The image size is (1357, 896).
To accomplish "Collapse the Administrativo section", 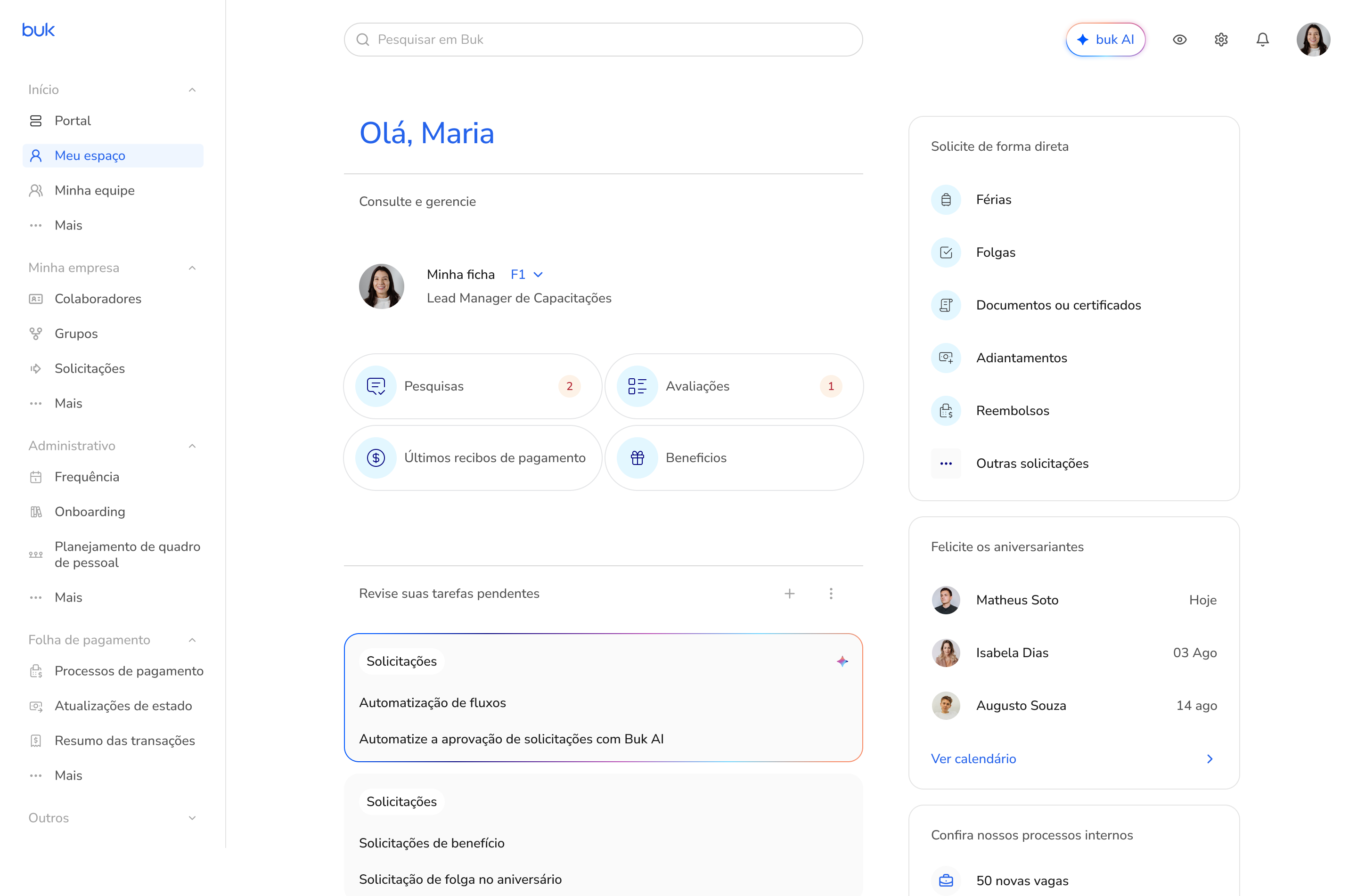I will point(192,446).
